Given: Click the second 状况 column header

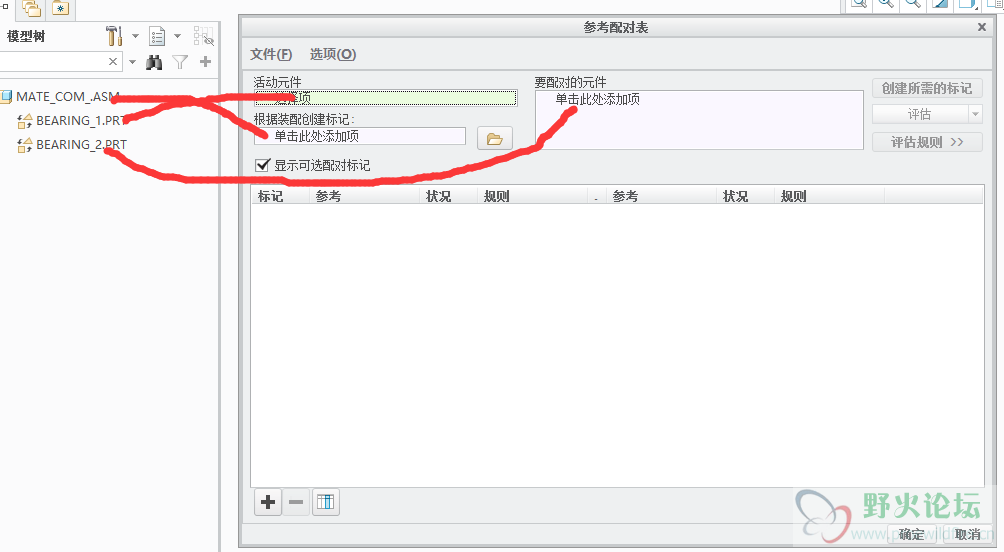Looking at the screenshot, I should pos(745,196).
